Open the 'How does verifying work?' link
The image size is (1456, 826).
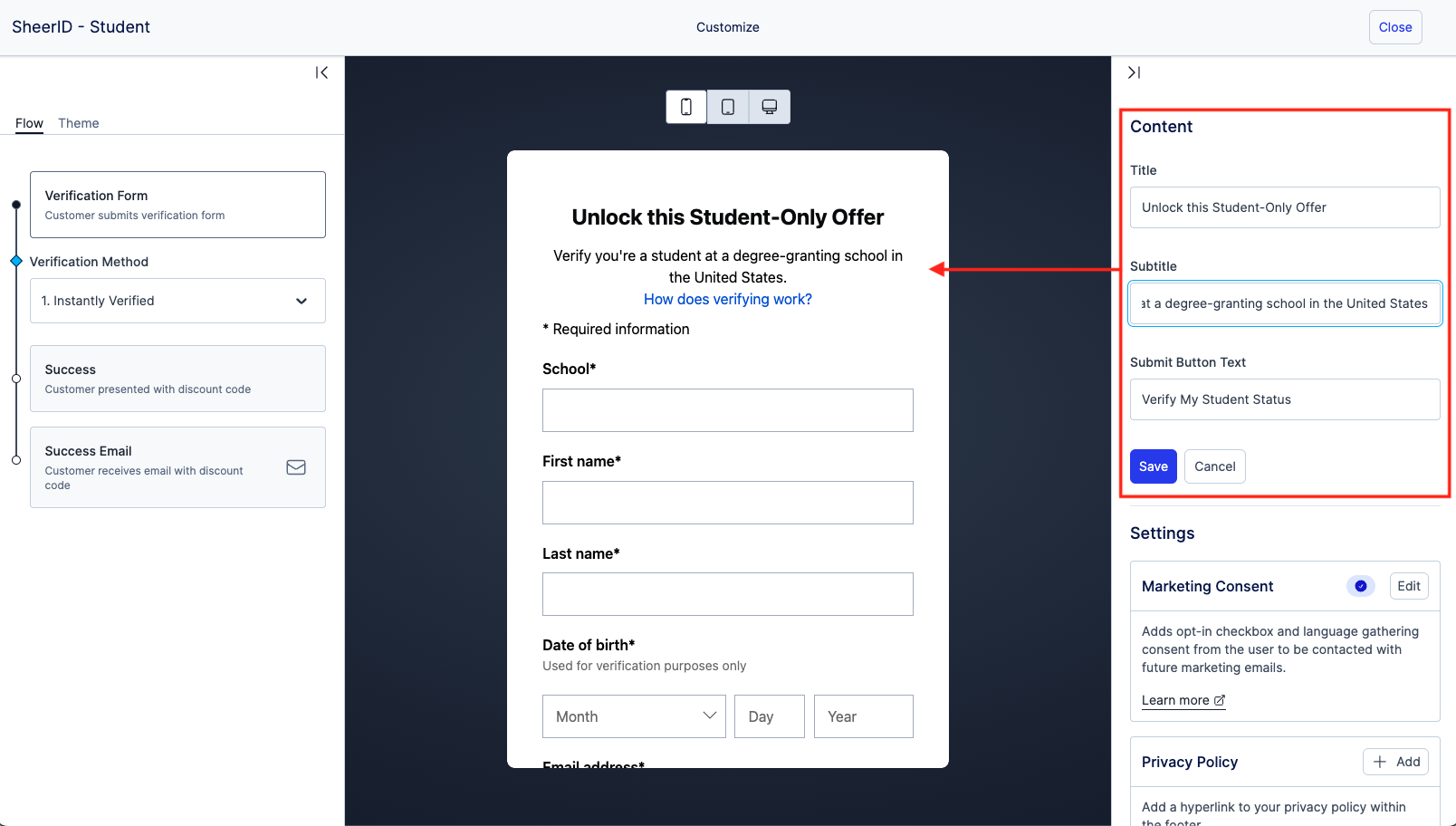tap(728, 299)
